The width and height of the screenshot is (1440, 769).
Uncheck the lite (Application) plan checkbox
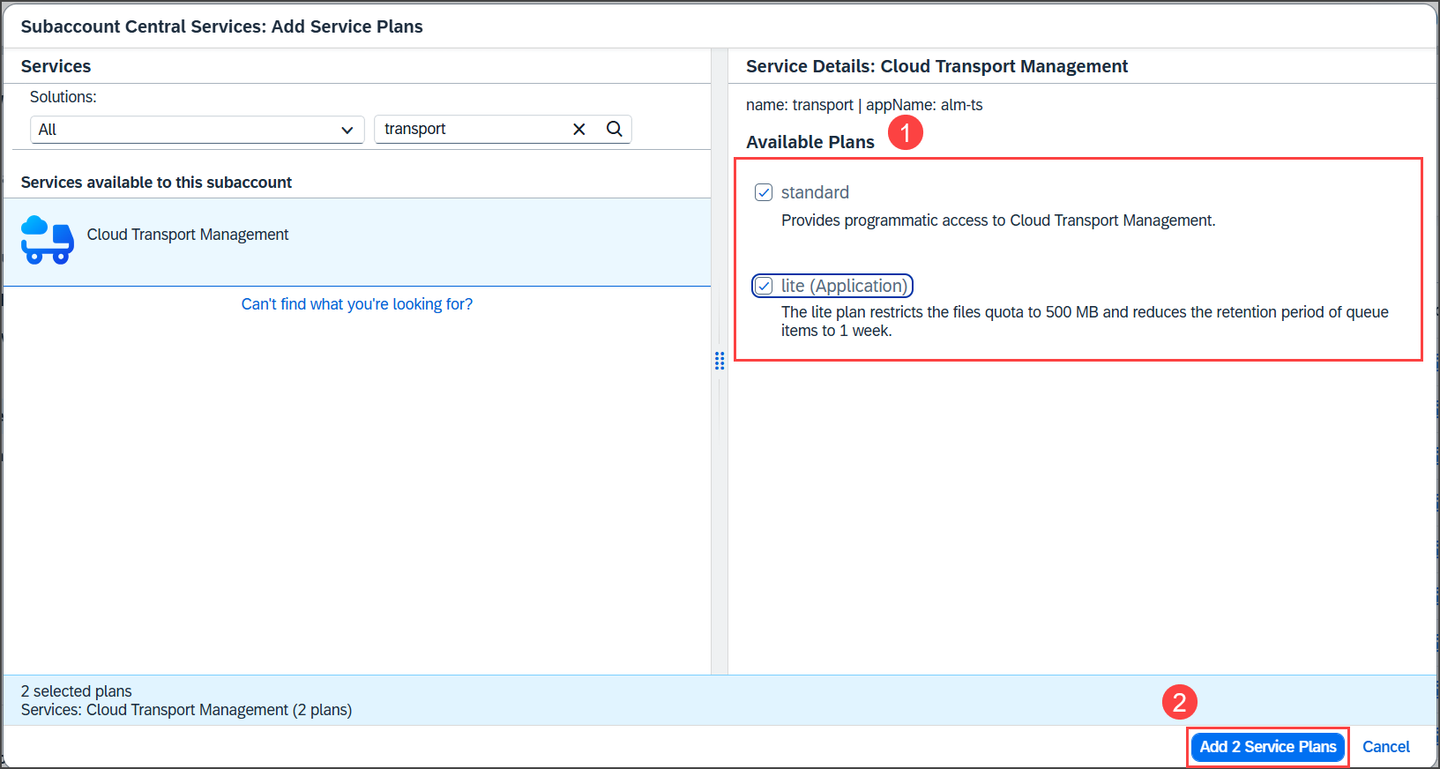[x=764, y=286]
